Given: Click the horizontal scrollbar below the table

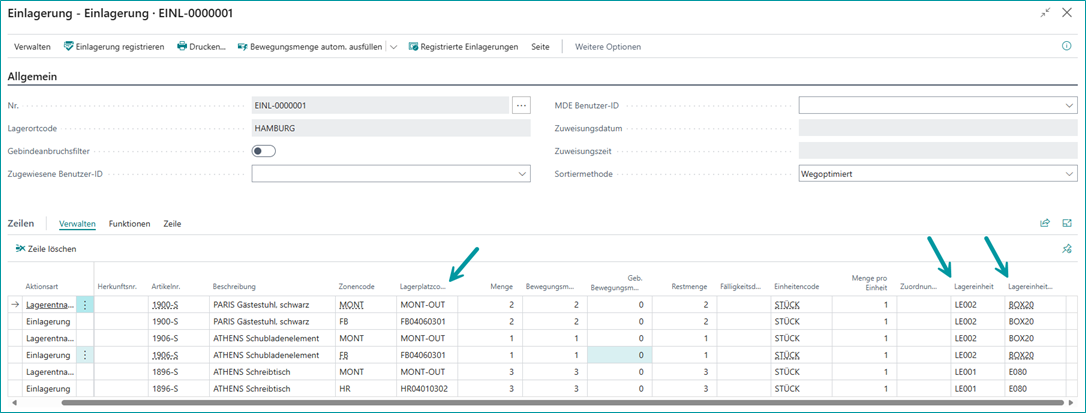Looking at the screenshot, I should [500, 403].
